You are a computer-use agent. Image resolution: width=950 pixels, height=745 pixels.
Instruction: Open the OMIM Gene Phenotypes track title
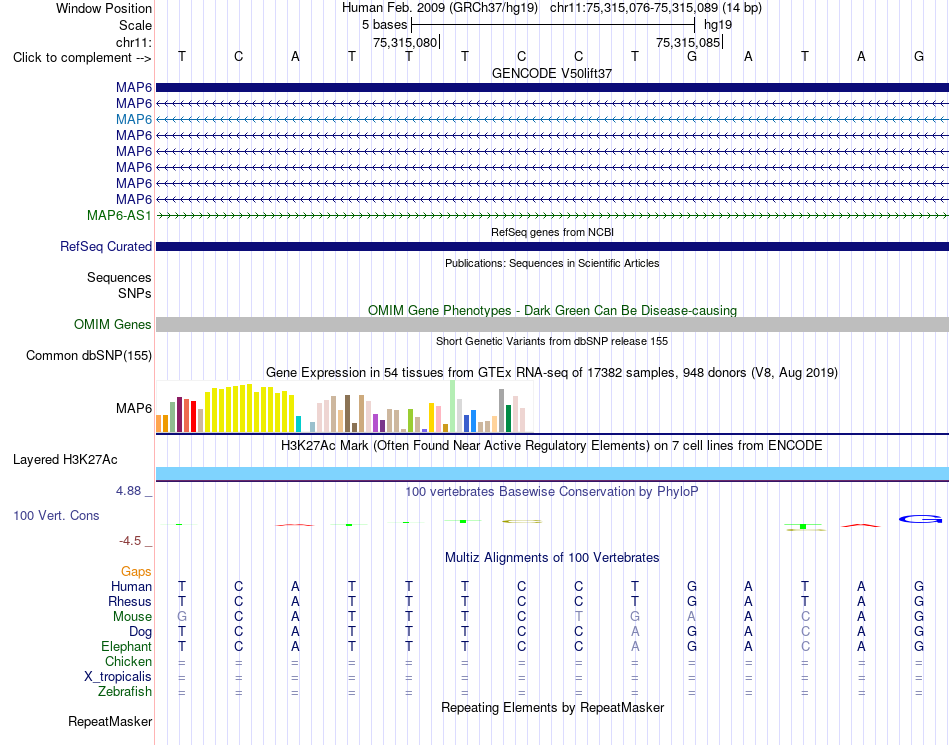point(552,311)
